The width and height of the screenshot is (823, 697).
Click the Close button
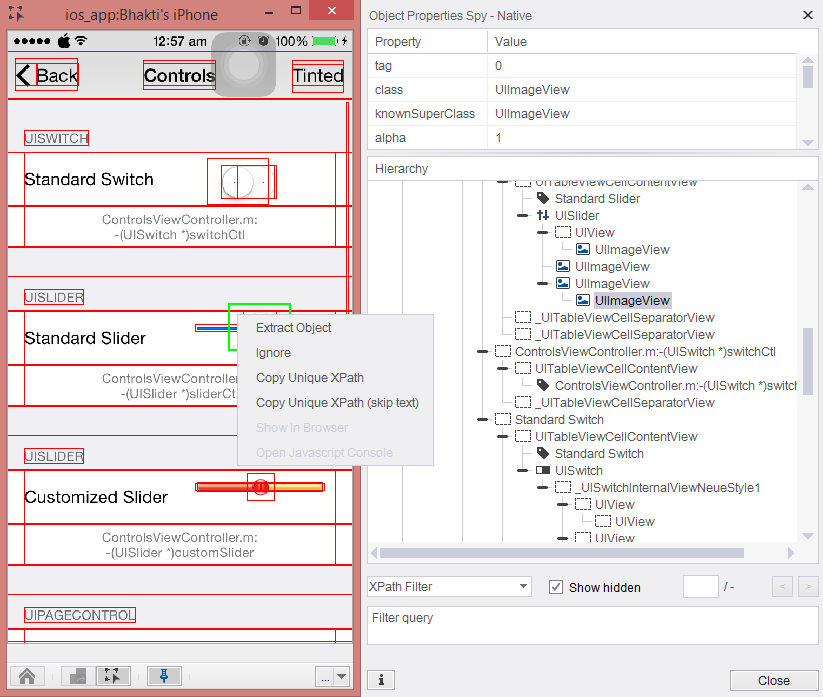click(x=773, y=680)
